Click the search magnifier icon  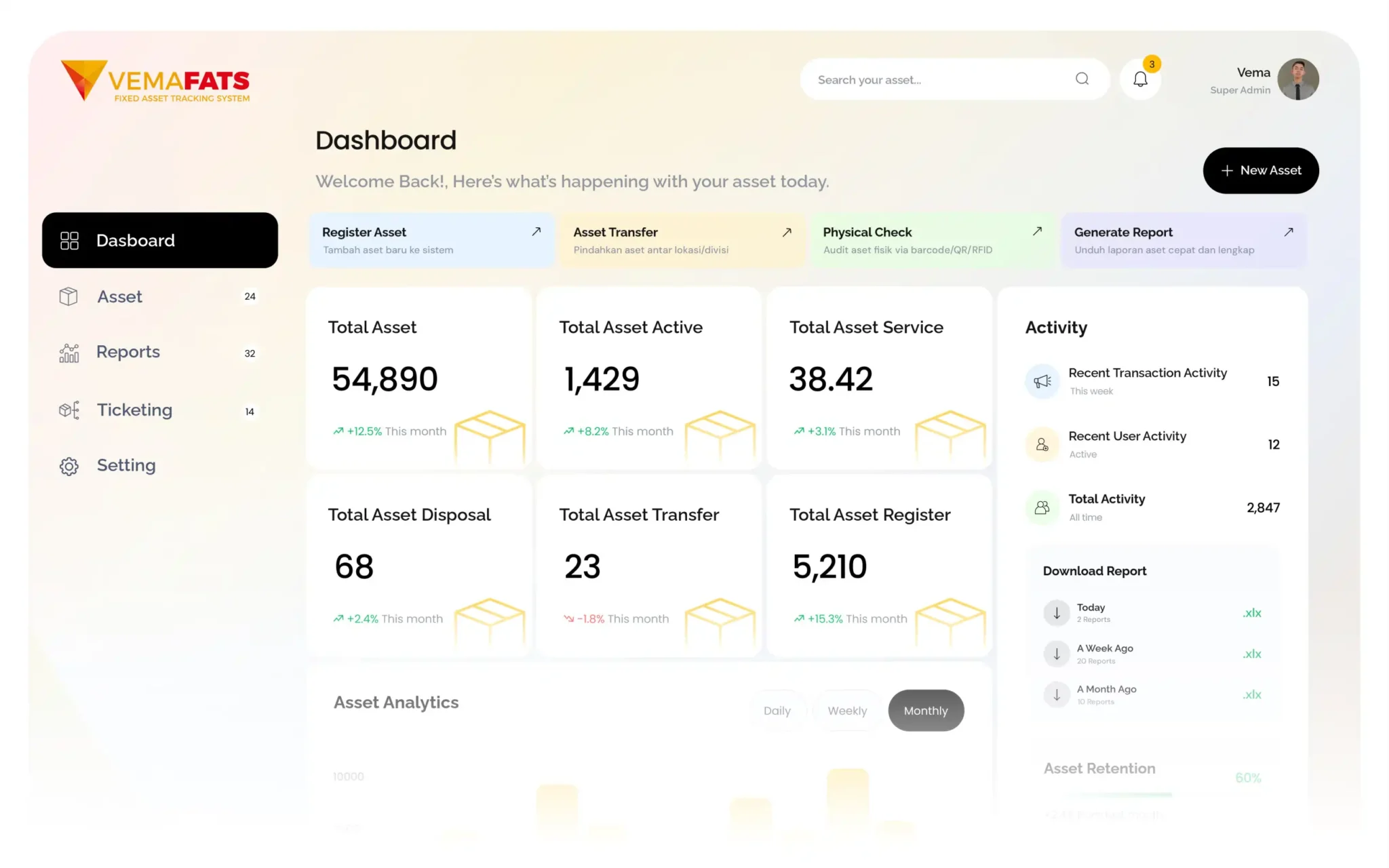pos(1082,79)
